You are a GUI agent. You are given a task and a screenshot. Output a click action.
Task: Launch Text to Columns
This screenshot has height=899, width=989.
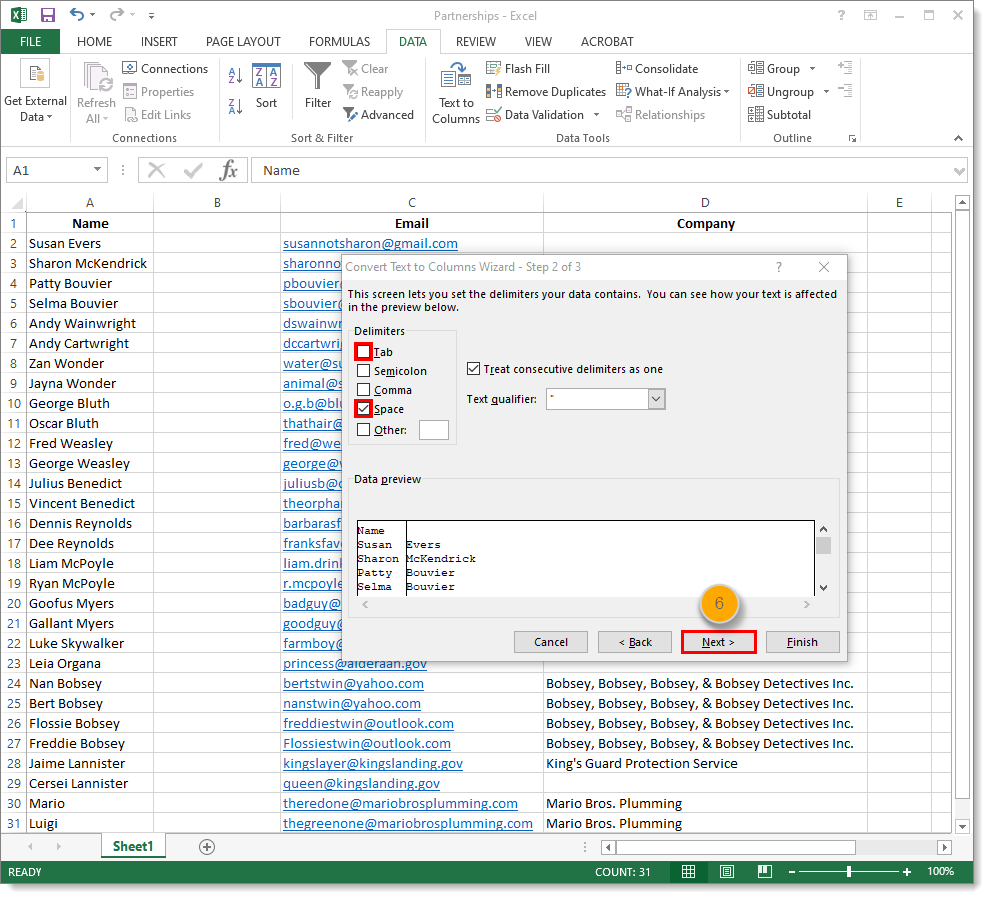pyautogui.click(x=456, y=93)
